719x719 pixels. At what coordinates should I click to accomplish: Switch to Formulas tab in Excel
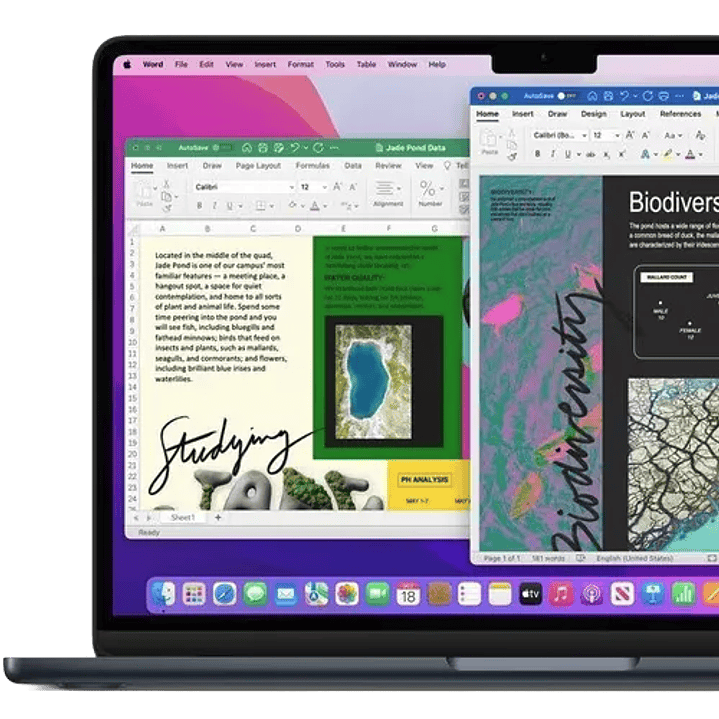(x=312, y=166)
